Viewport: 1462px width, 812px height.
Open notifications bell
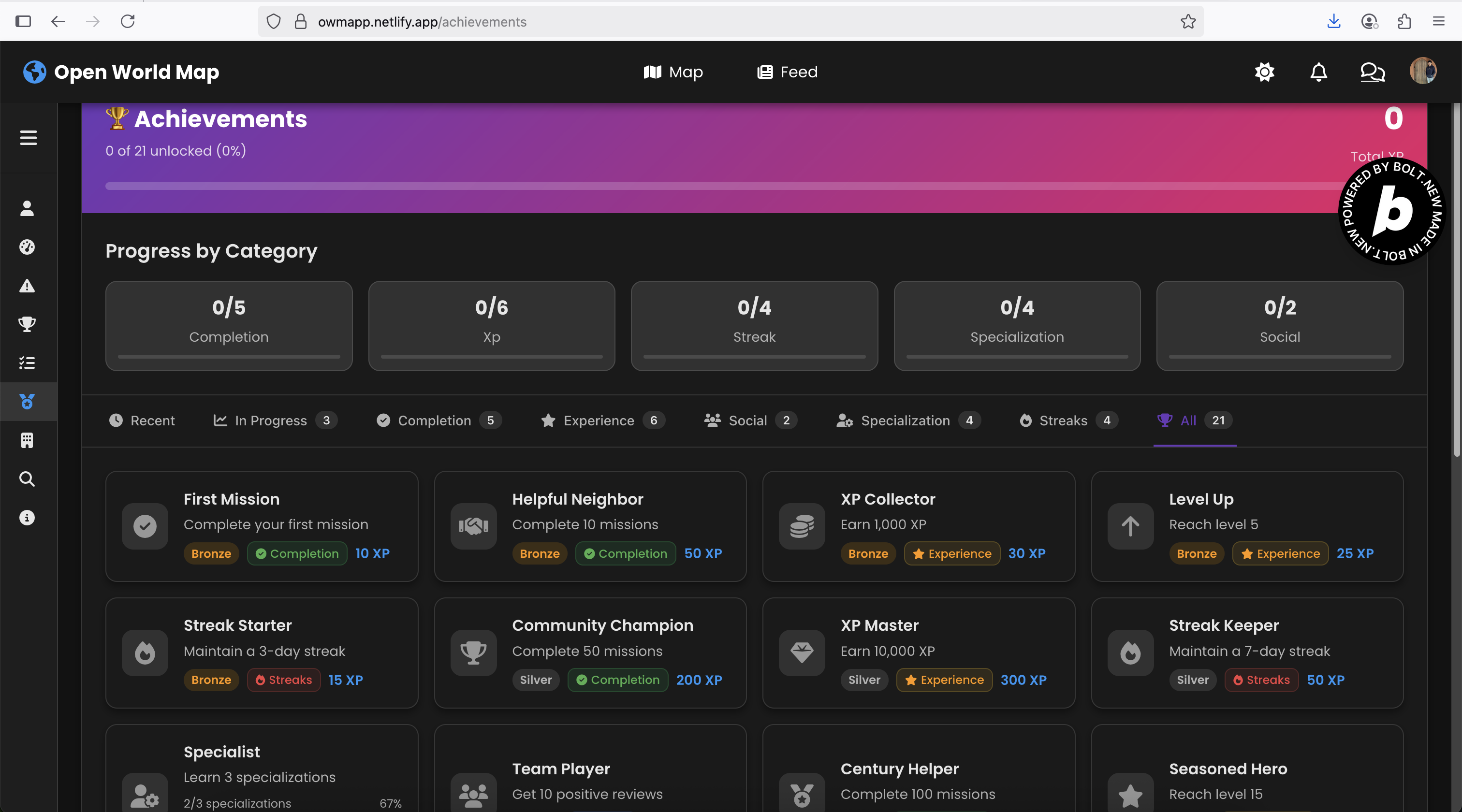point(1318,72)
